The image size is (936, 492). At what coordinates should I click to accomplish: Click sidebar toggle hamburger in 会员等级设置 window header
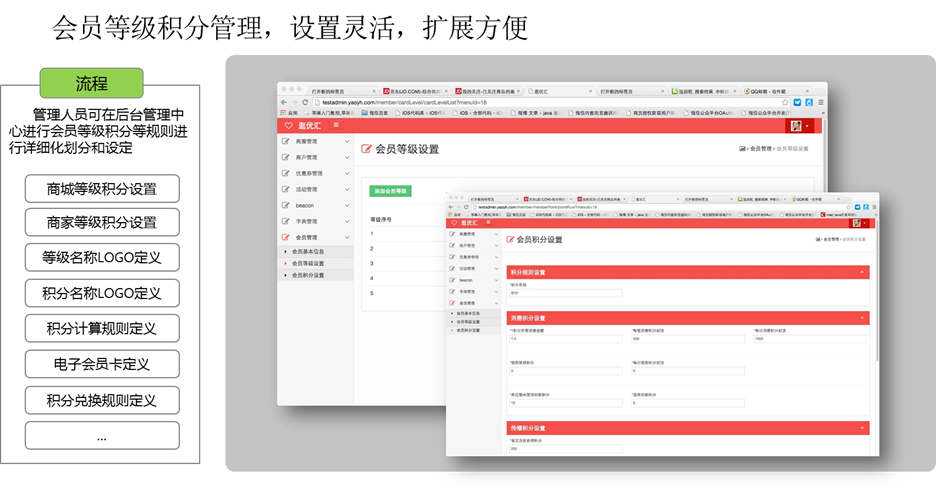coord(336,125)
